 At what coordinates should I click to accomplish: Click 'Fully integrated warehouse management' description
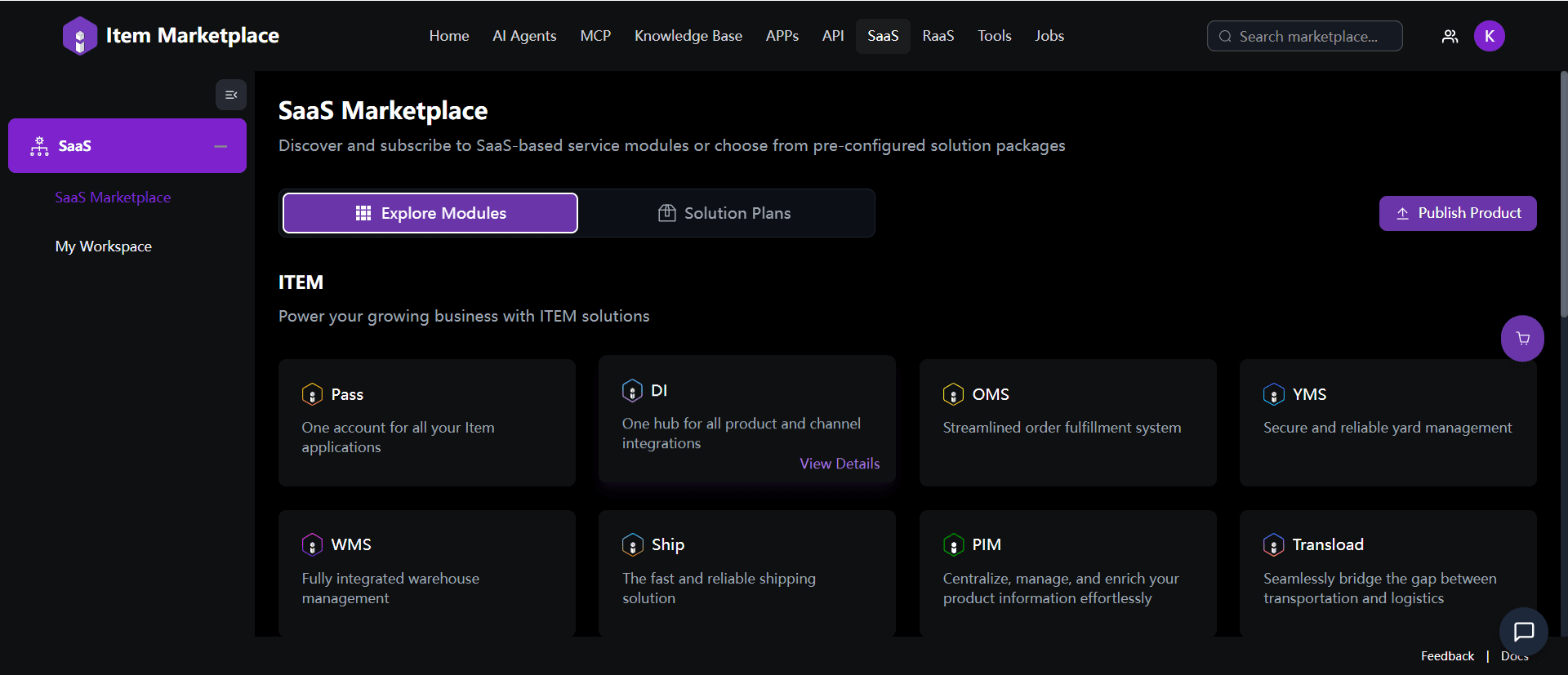pos(390,588)
